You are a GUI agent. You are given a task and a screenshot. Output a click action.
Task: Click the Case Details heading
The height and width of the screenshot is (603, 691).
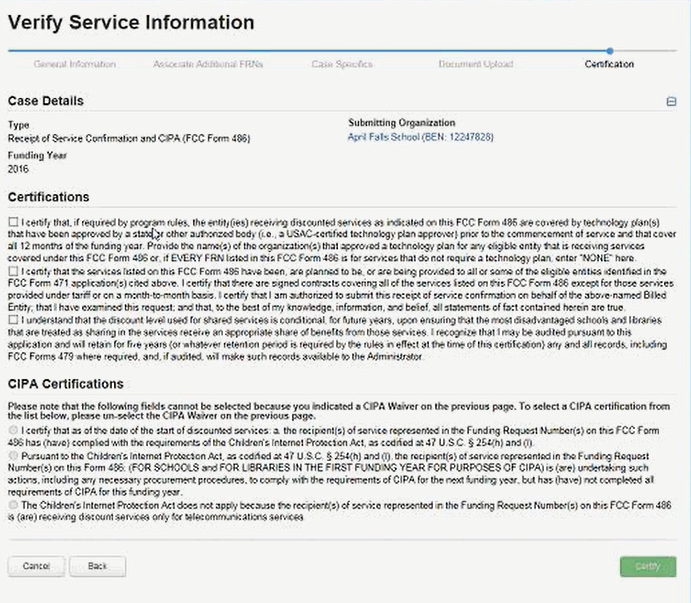[46, 101]
